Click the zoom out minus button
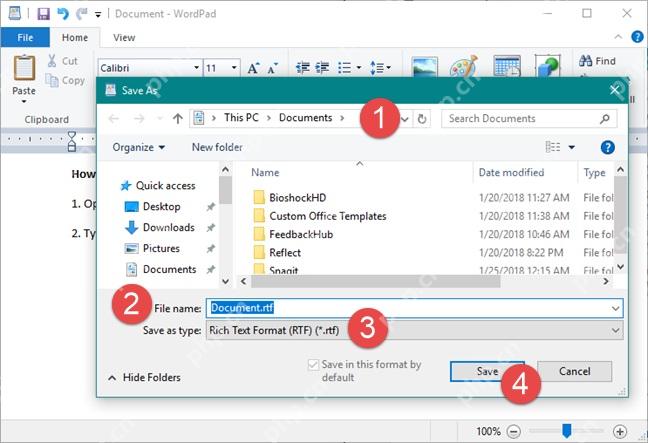 pos(513,432)
